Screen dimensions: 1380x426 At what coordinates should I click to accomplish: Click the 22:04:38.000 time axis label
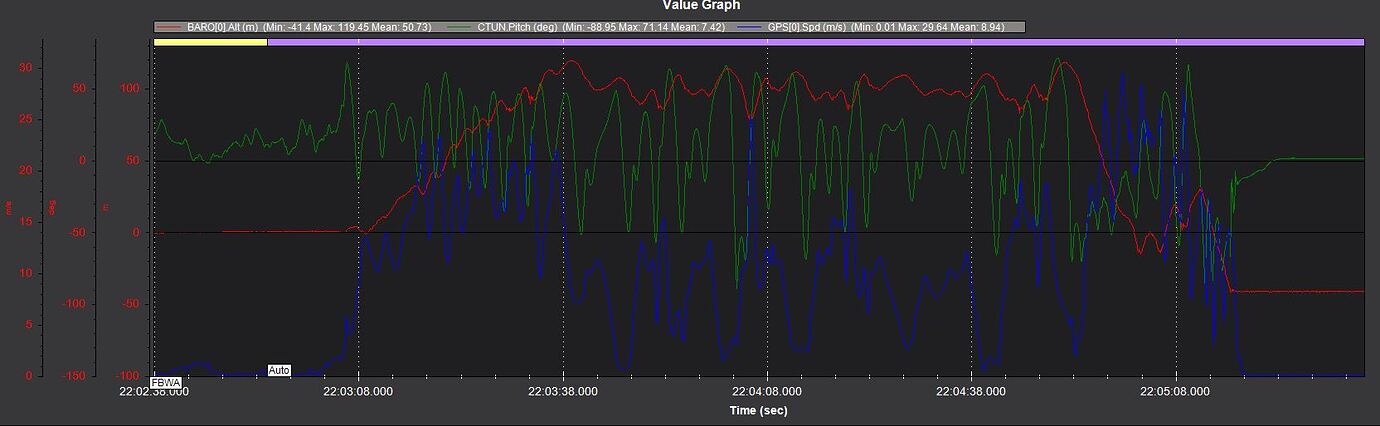[x=971, y=392]
